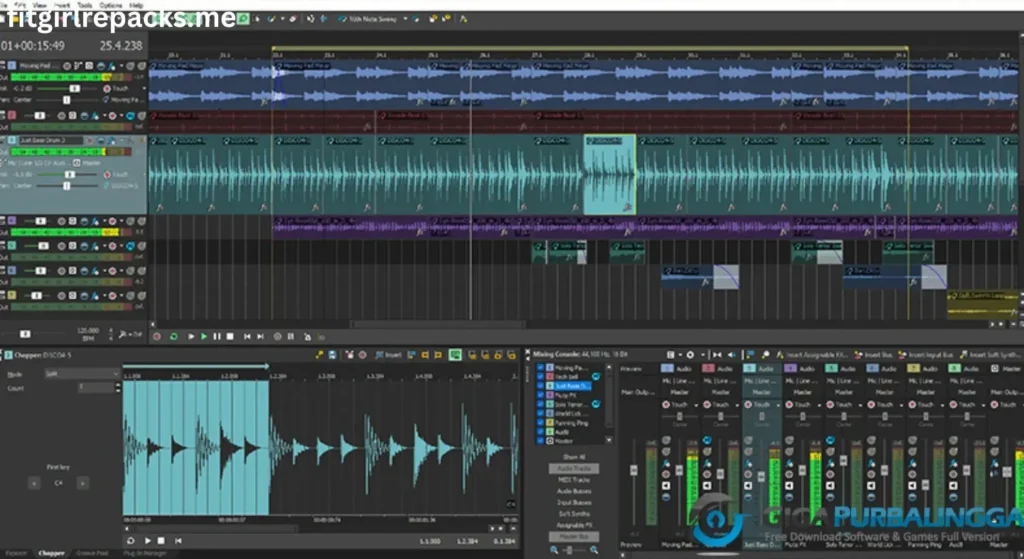The height and width of the screenshot is (559, 1024).
Task: Toggle the Just Bass Drum checkbox in channel list
Action: (x=540, y=386)
